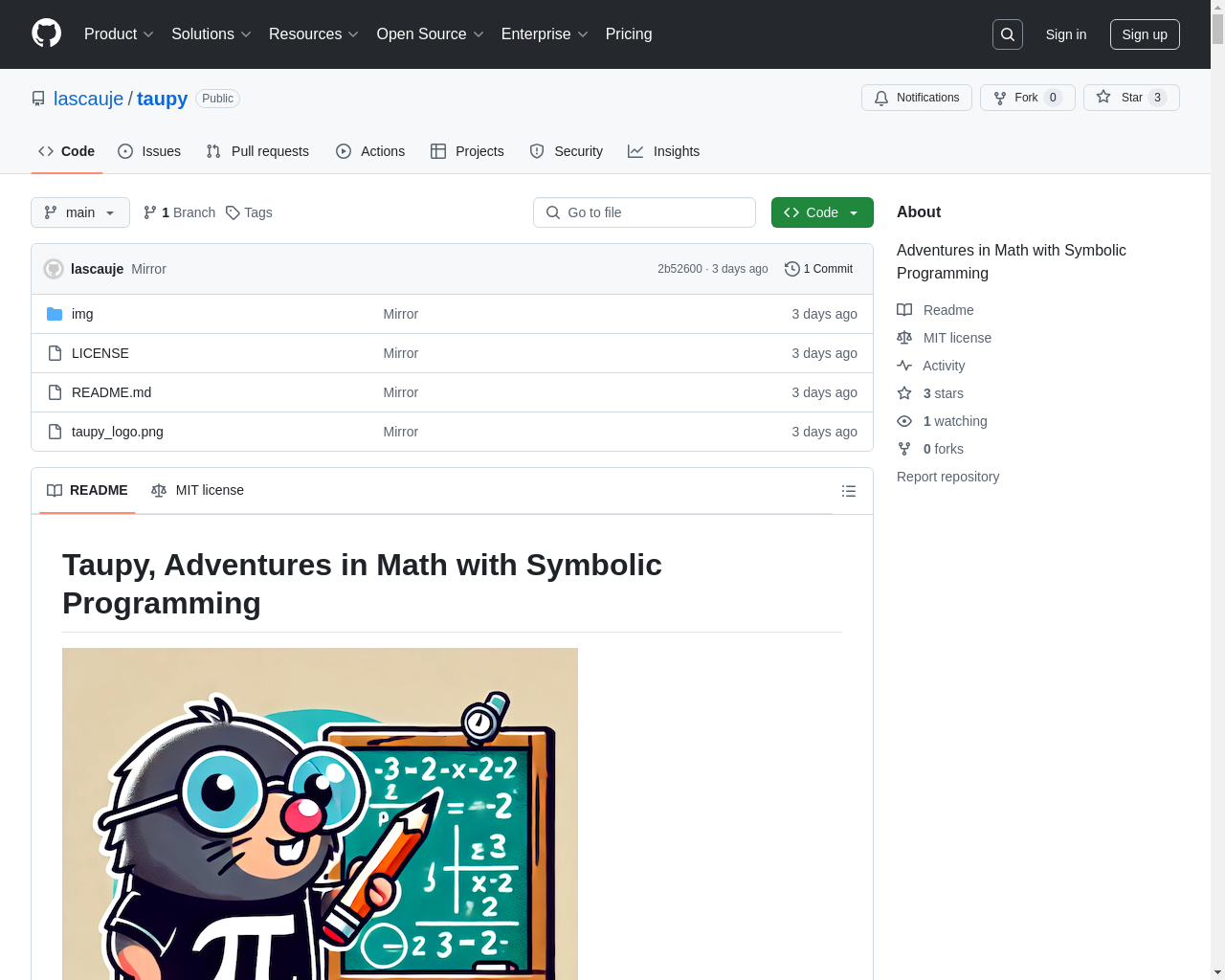Viewport: 1225px width, 980px height.
Task: Click the Sign up button
Action: (x=1145, y=34)
